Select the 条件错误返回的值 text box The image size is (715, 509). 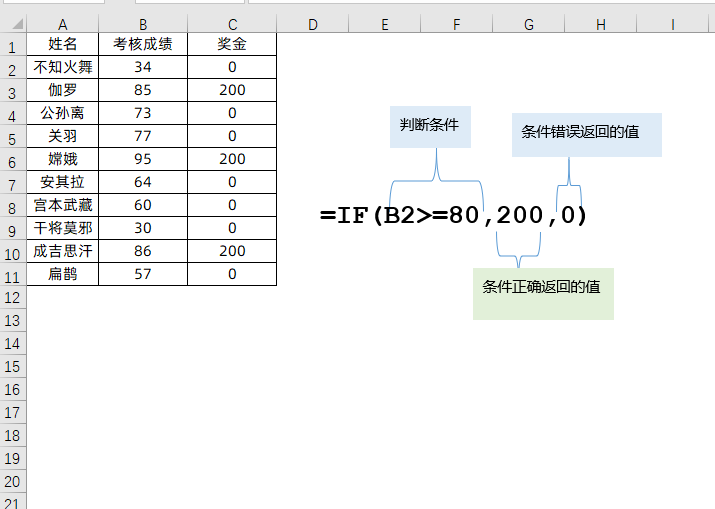click(586, 135)
